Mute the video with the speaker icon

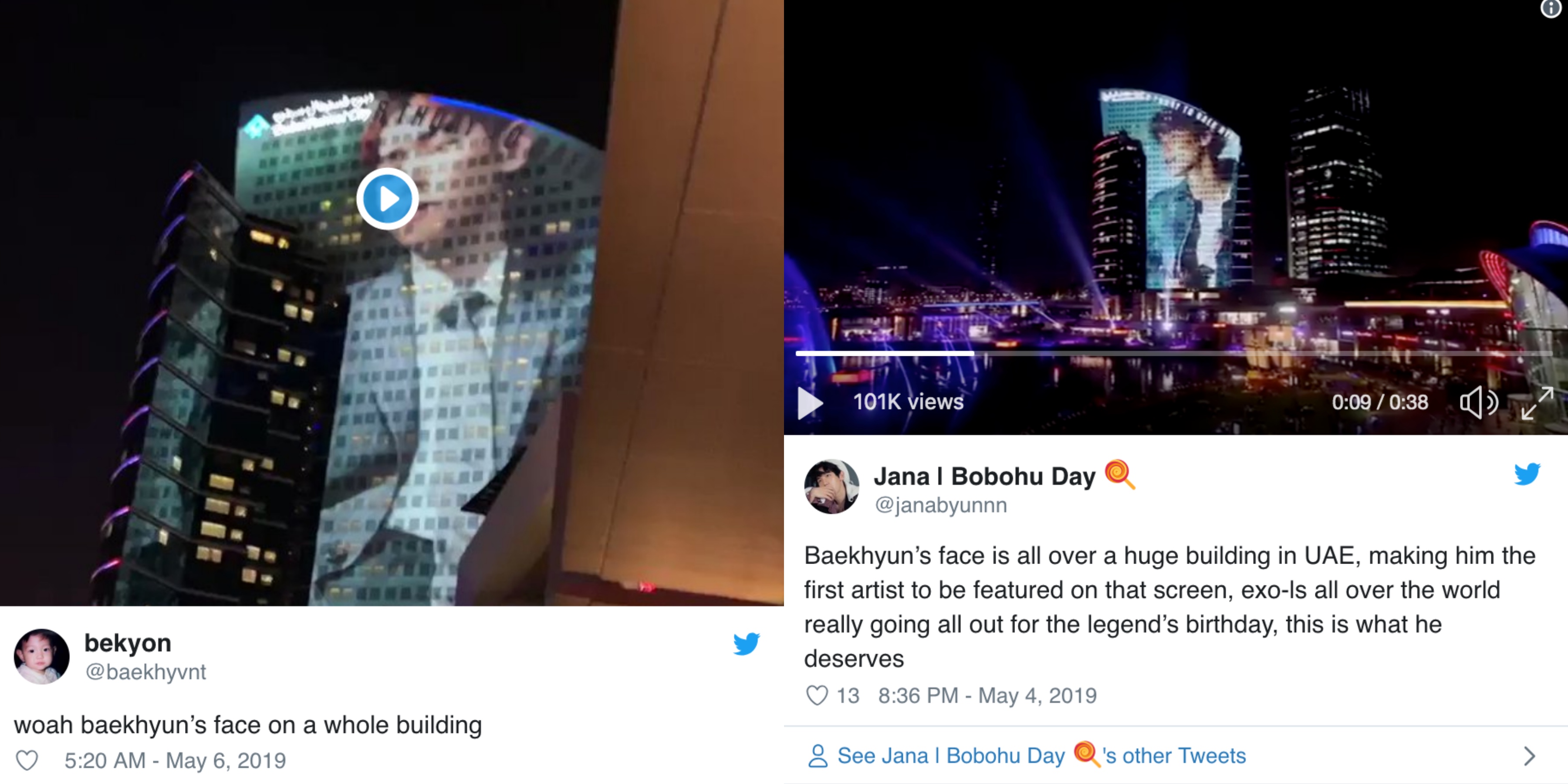tap(1479, 402)
